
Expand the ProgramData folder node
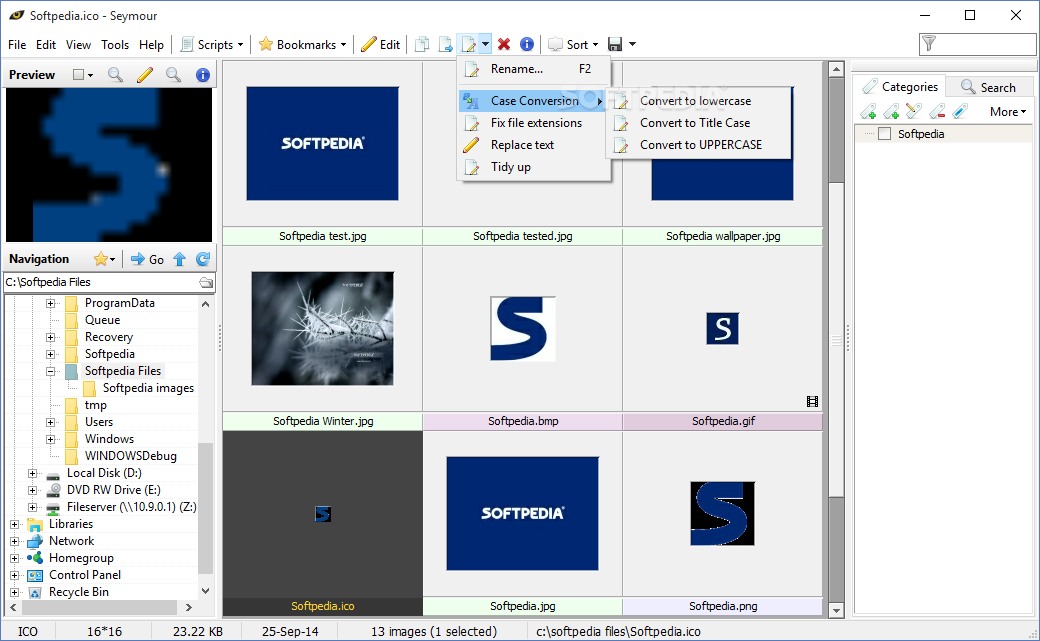coord(50,303)
